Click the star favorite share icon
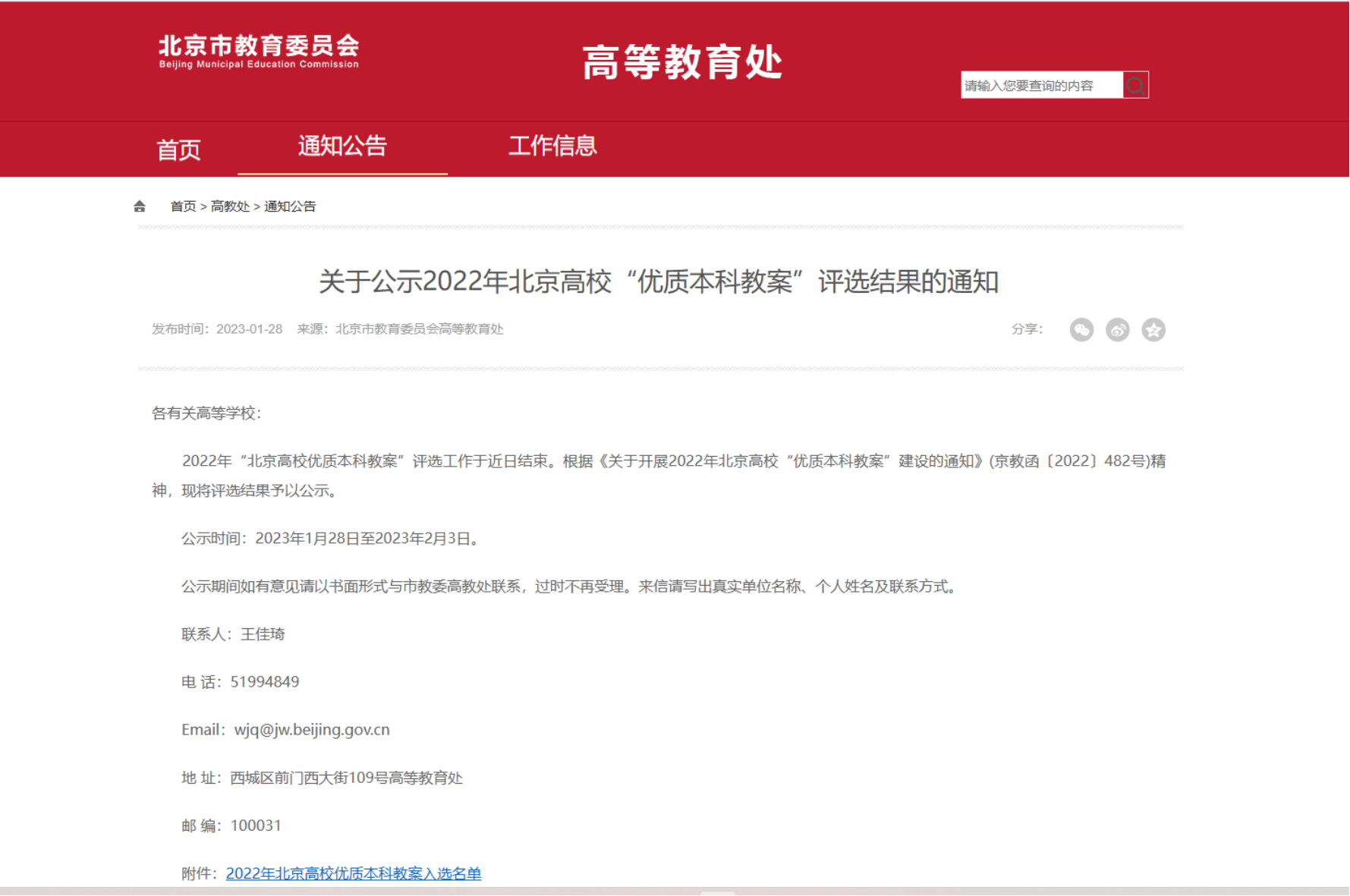This screenshot has width=1350, height=896. point(1153,330)
